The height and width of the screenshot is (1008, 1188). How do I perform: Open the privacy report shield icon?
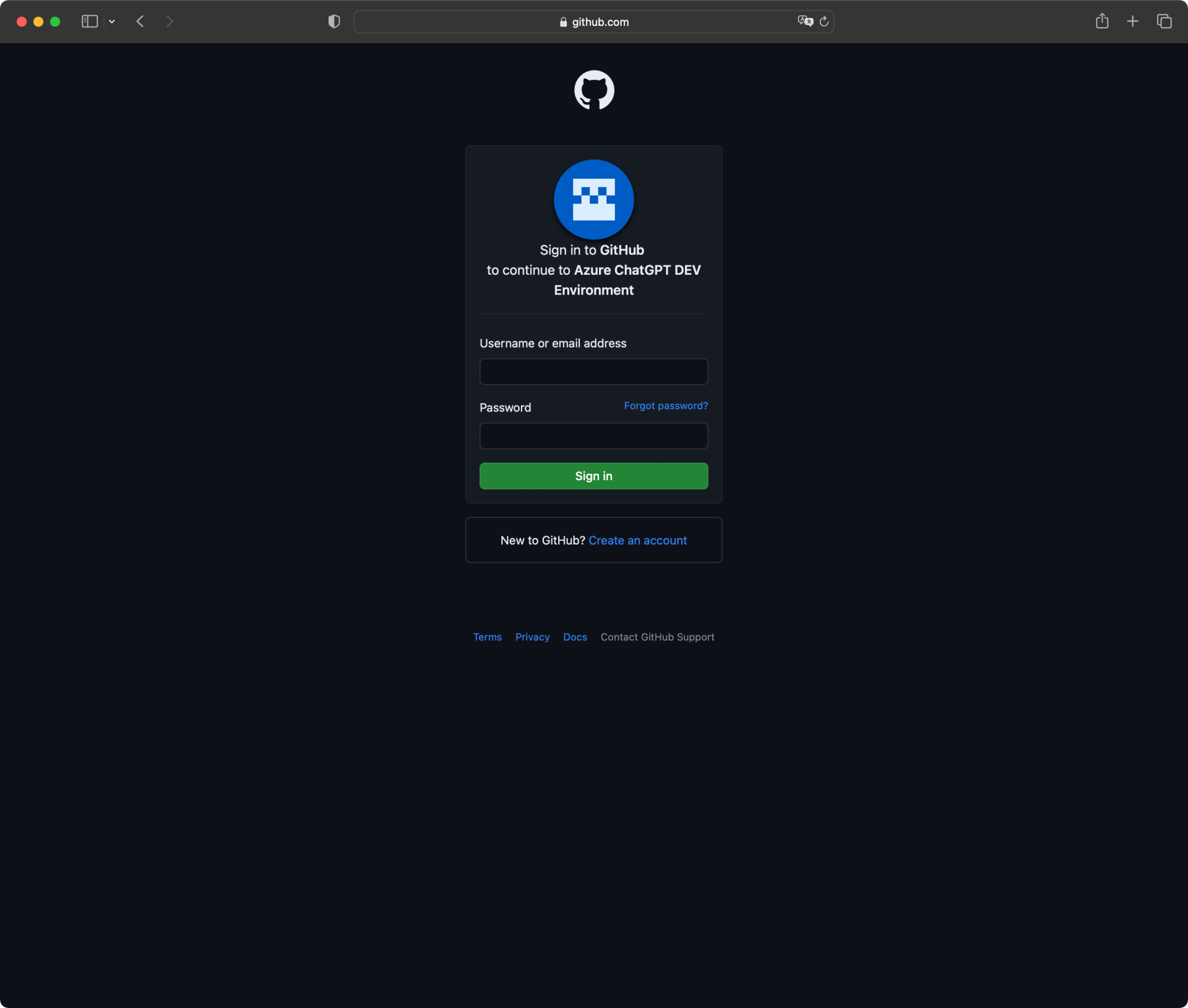pyautogui.click(x=334, y=22)
